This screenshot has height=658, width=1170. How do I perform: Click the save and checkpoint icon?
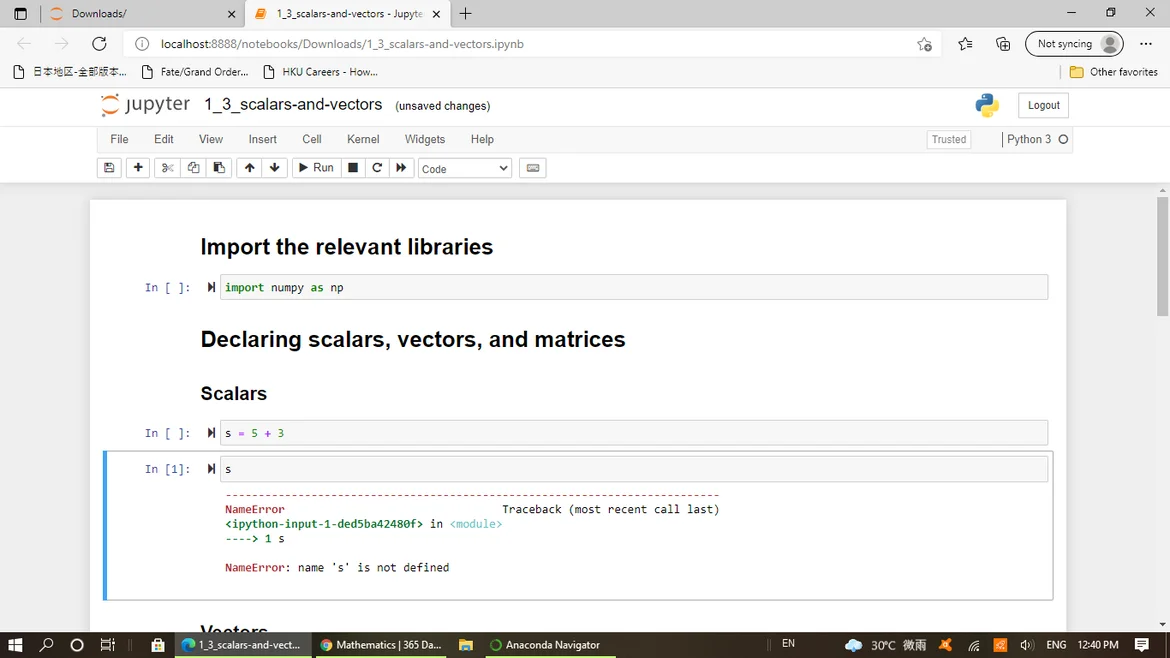(x=110, y=168)
